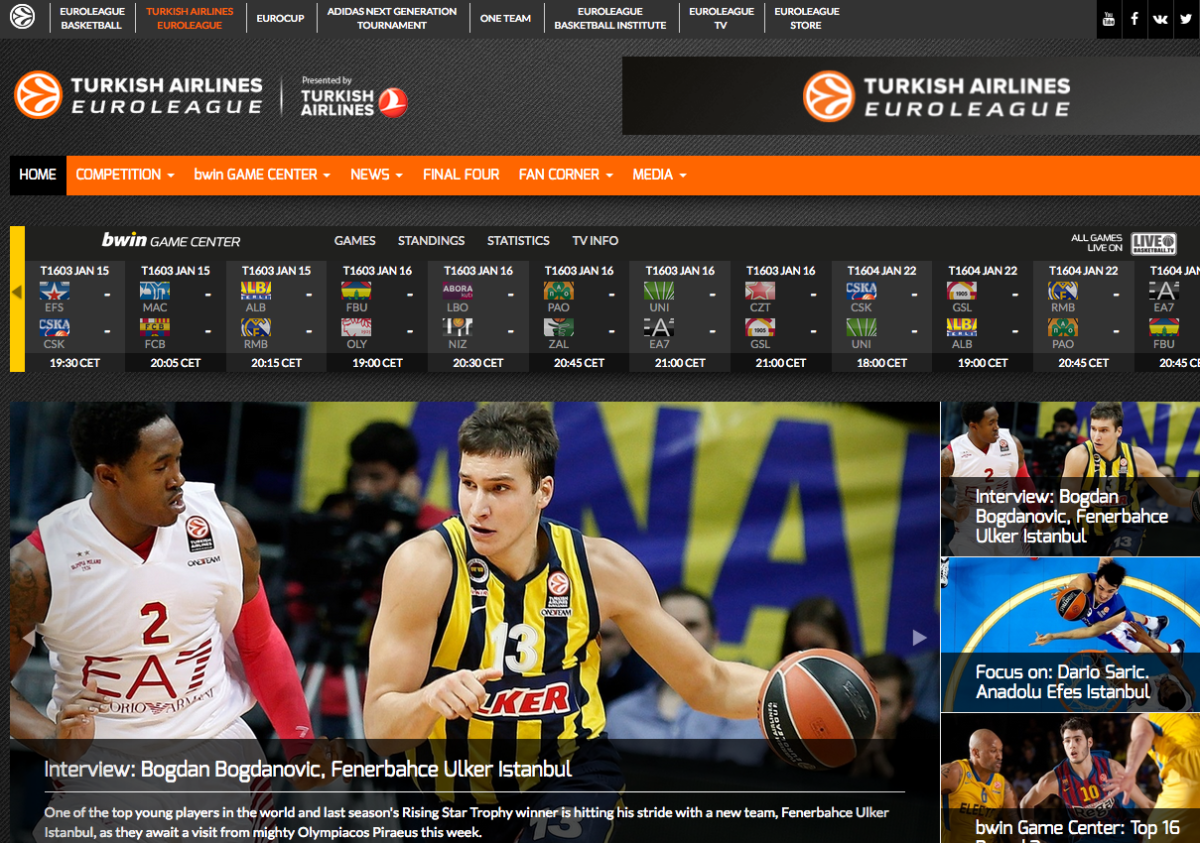This screenshot has height=843, width=1200.
Task: Switch to the TV INFO tab
Action: click(595, 241)
